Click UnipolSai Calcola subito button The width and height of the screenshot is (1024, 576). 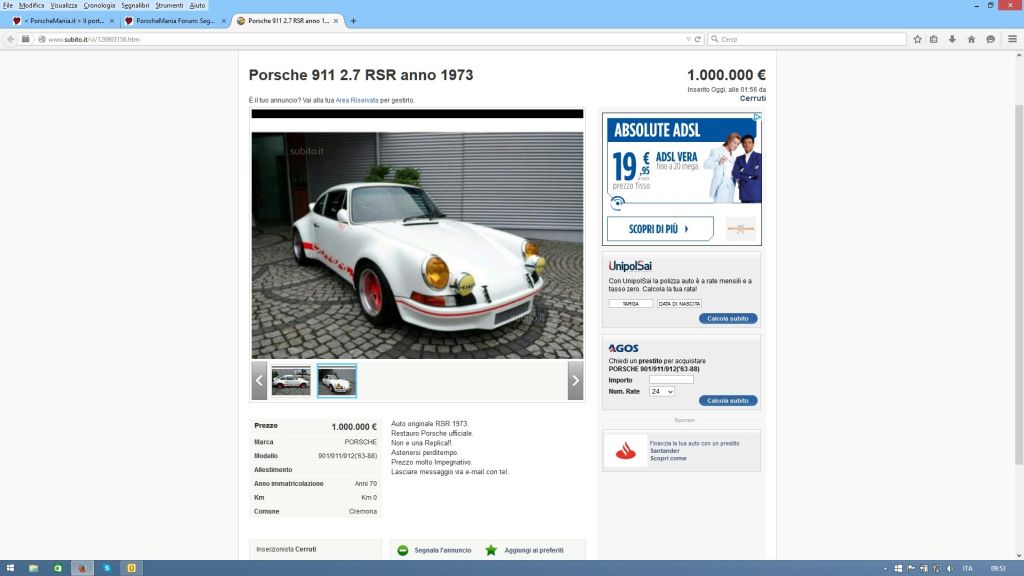point(728,319)
